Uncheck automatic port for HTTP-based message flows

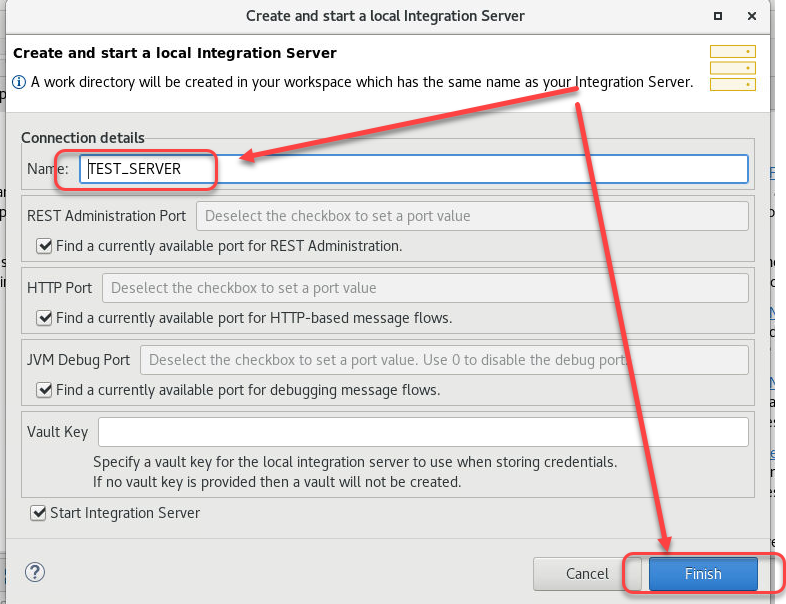[44, 318]
